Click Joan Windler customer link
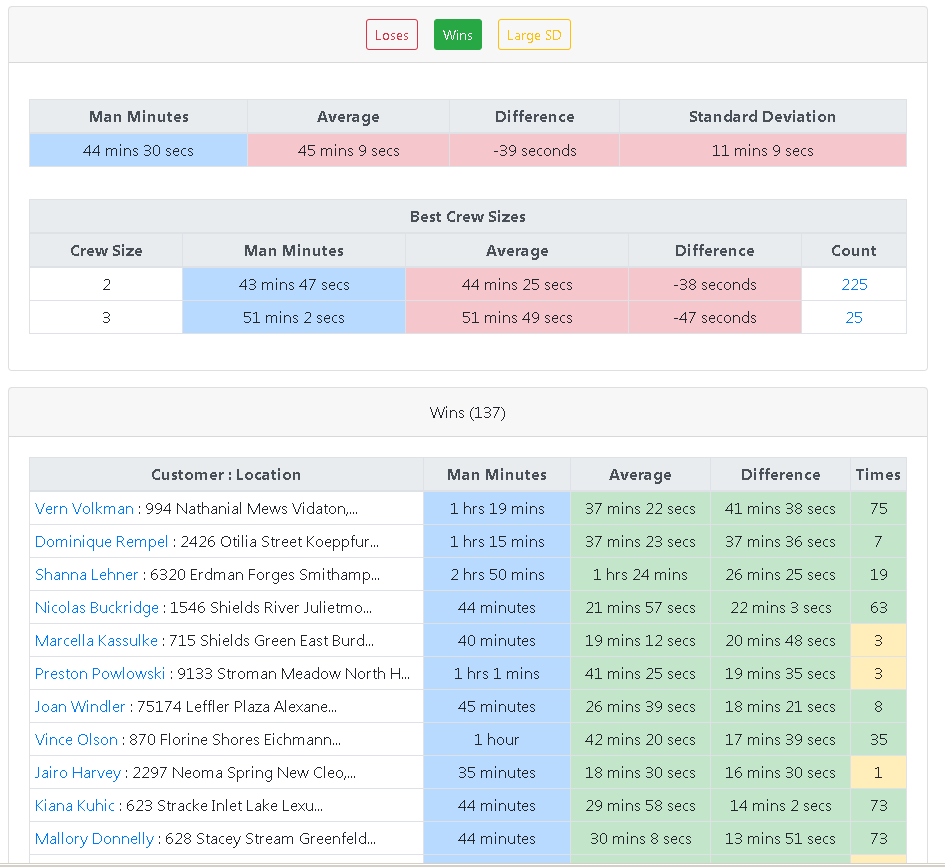This screenshot has height=867, width=945. [x=80, y=707]
